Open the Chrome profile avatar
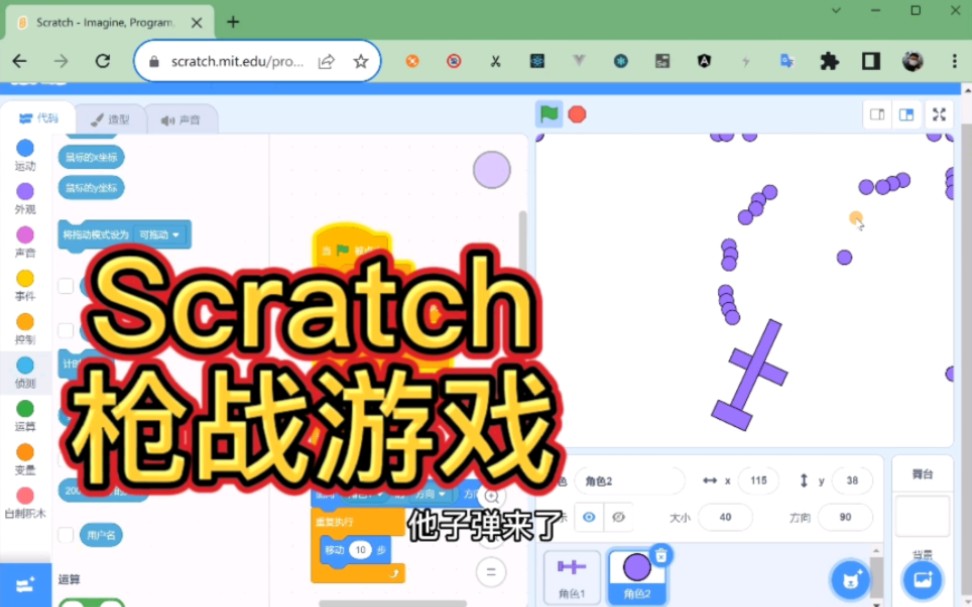Screen dimensions: 972x607 pos(912,61)
